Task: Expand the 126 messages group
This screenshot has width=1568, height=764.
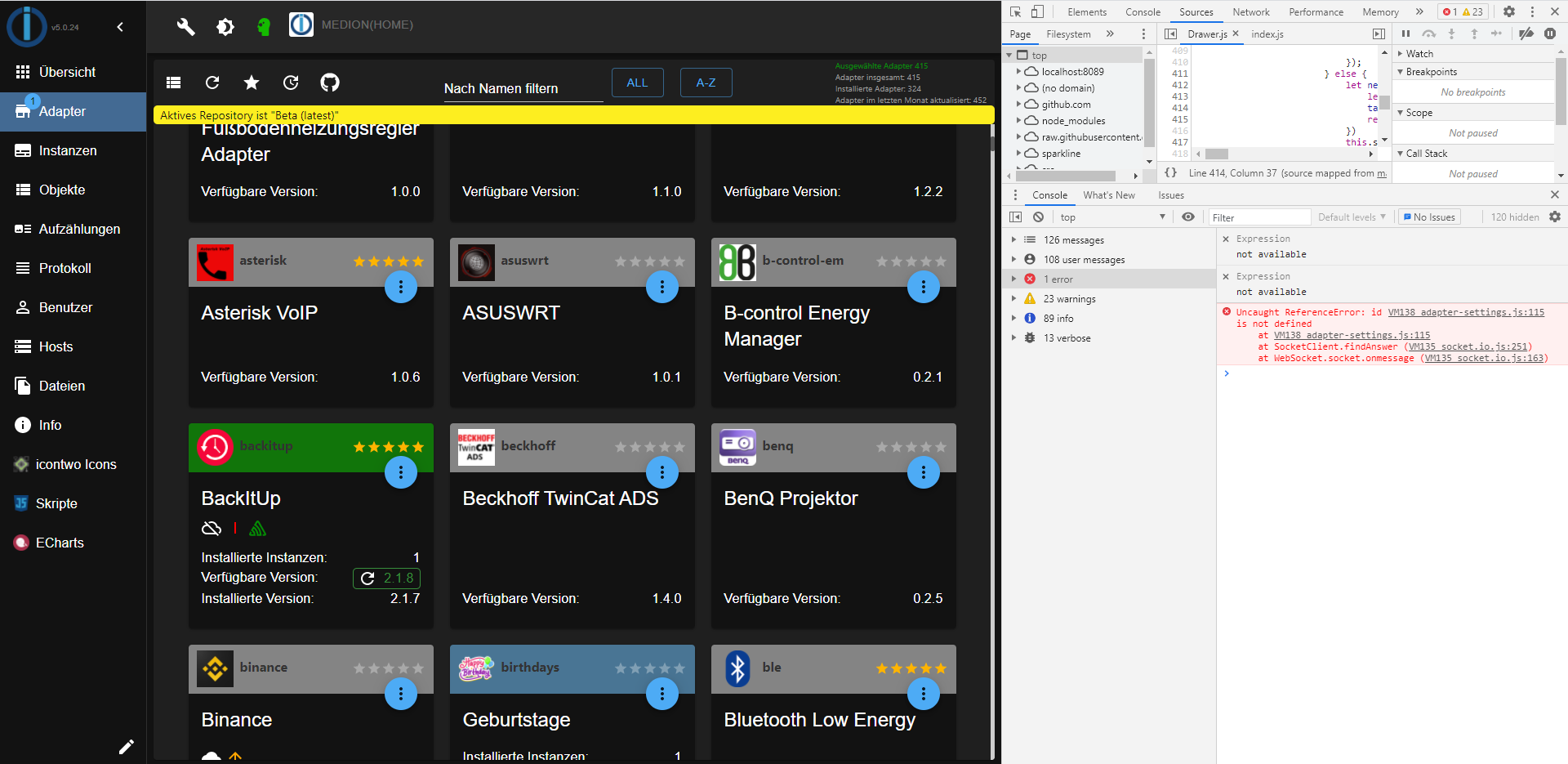Action: pos(1013,239)
